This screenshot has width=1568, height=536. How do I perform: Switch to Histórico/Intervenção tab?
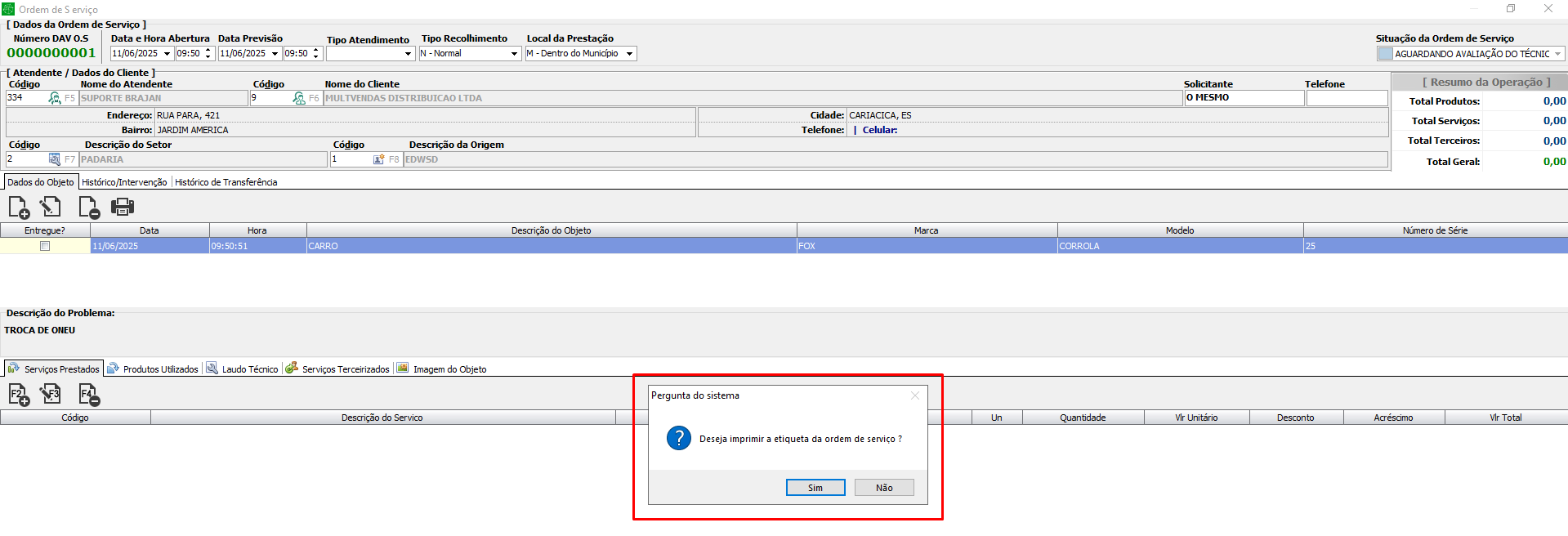pyautogui.click(x=124, y=182)
